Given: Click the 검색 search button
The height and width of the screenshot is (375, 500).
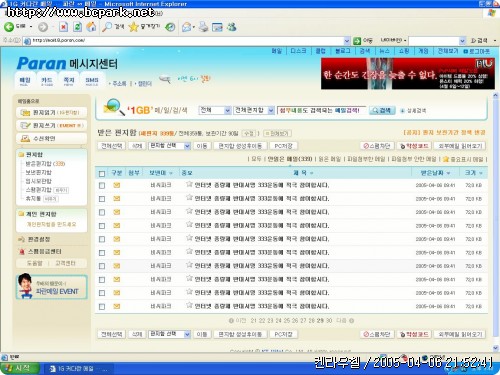Looking at the screenshot, I should point(382,110).
